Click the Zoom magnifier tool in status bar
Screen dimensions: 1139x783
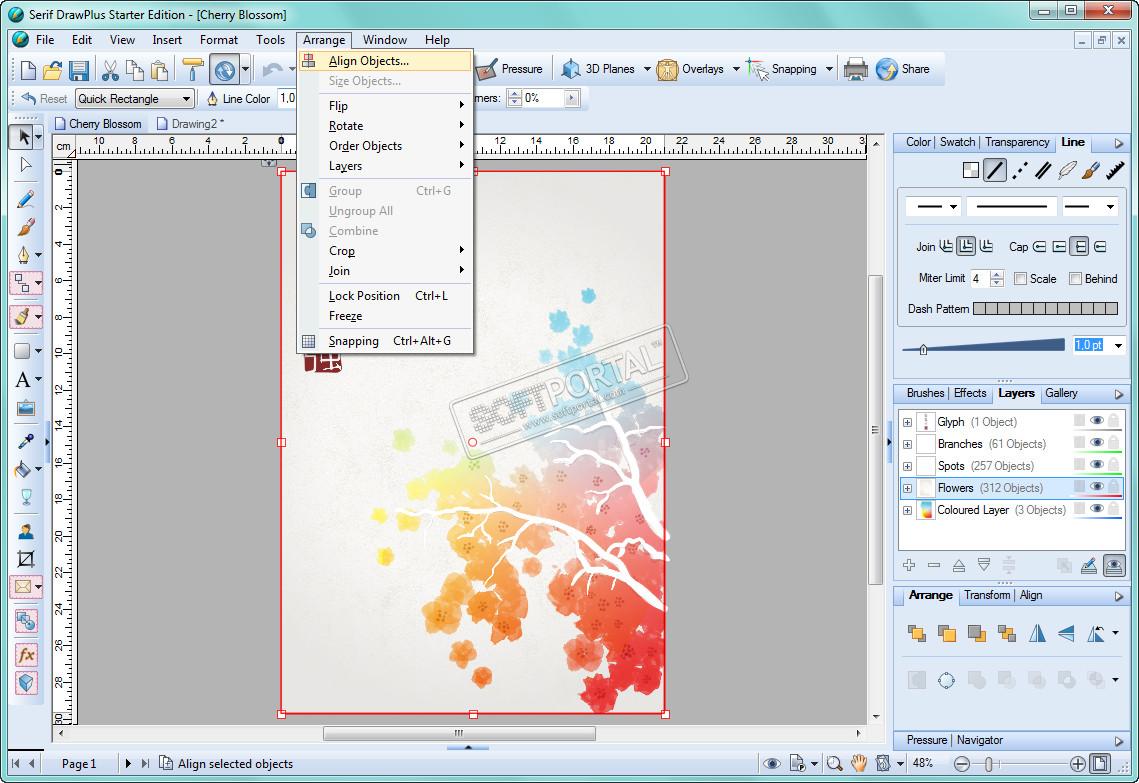click(835, 763)
